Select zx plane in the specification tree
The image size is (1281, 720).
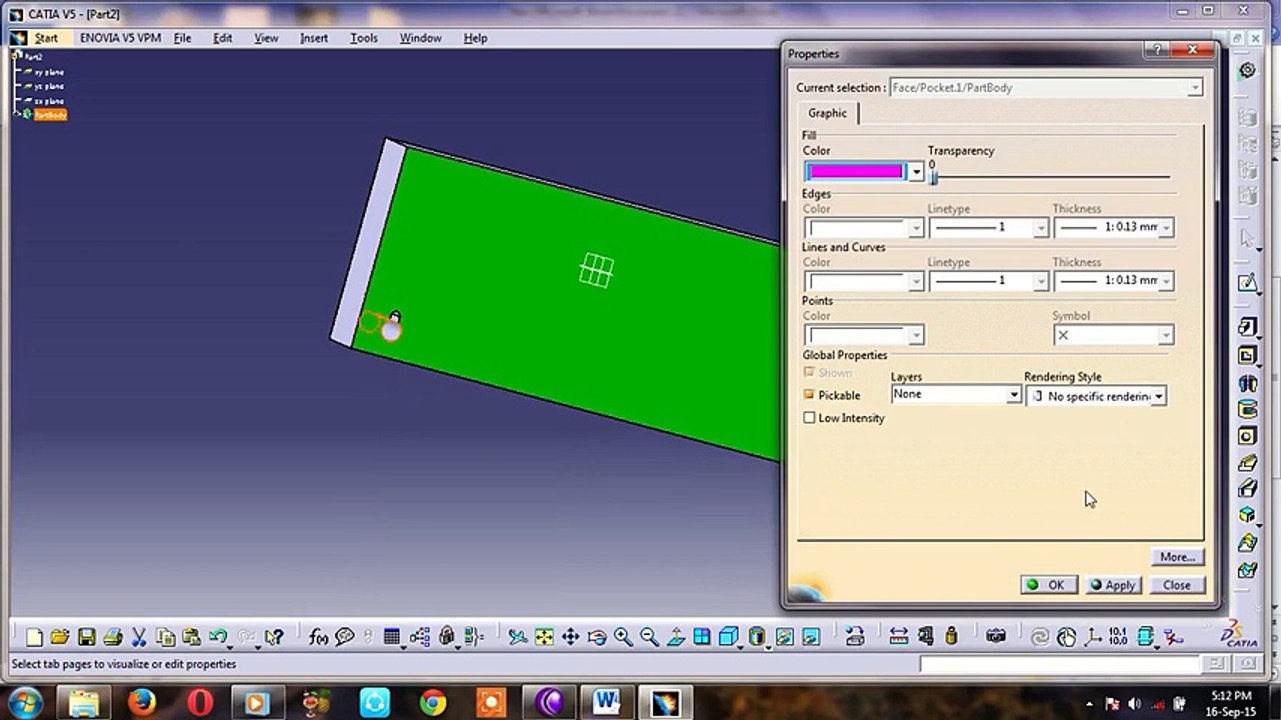[x=49, y=101]
